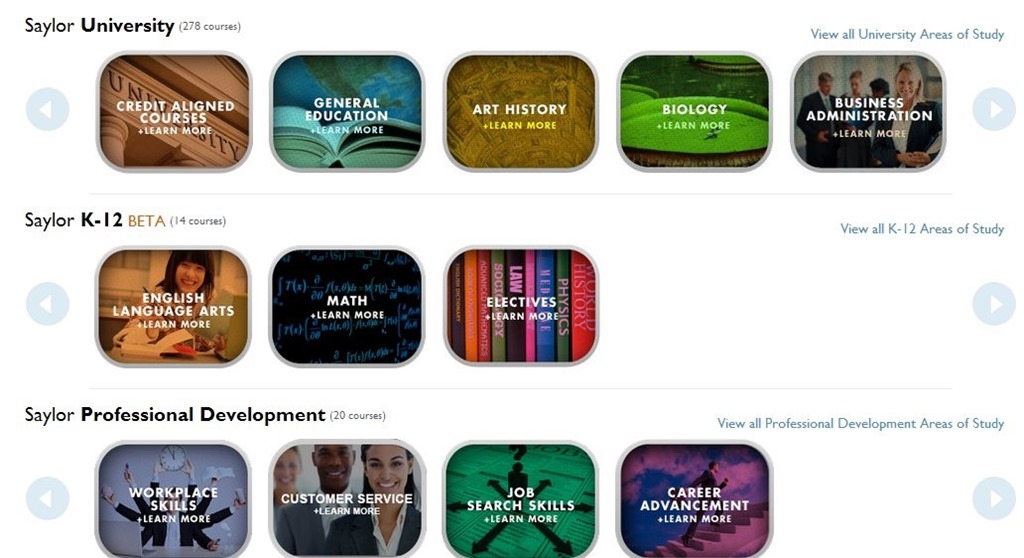Open View all Professional Development Areas link
This screenshot has width=1024, height=558.
[x=861, y=423]
